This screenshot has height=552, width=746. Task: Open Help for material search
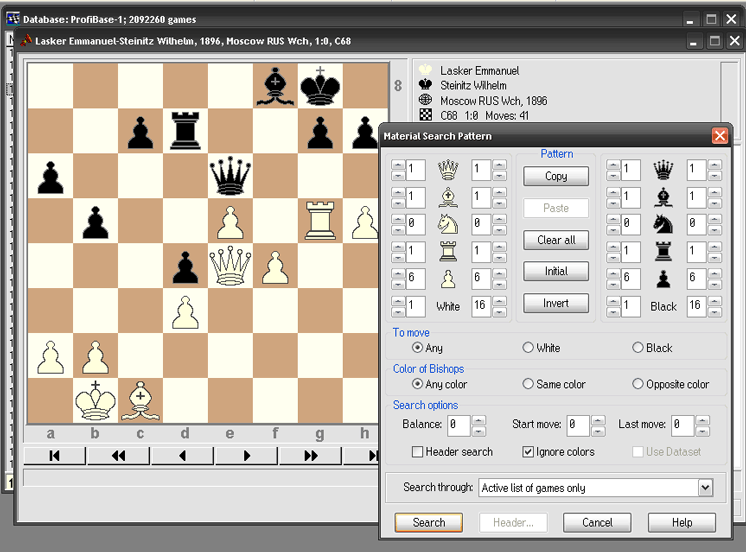pos(682,522)
